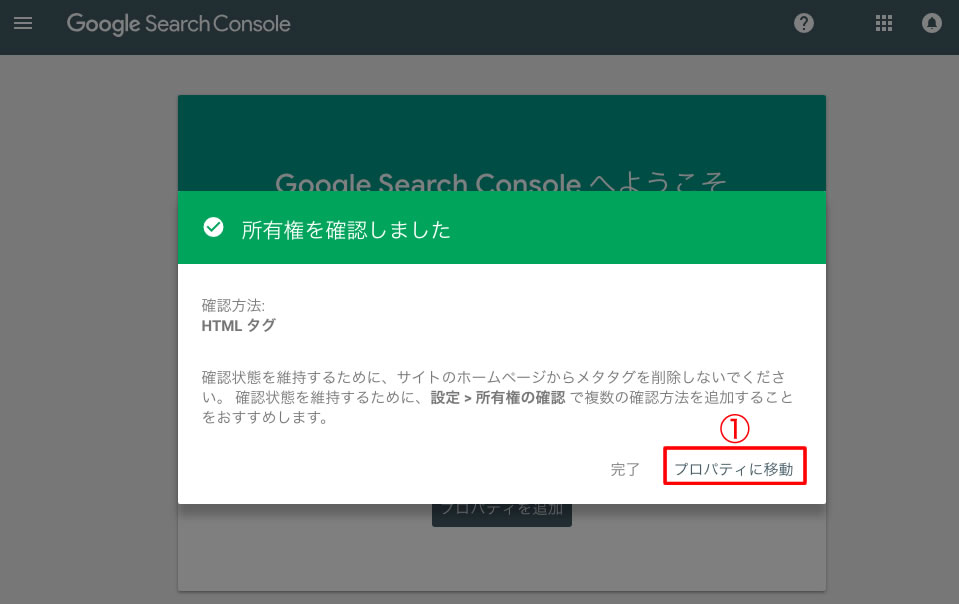Click the white checkmark icon in green banner

[213, 228]
